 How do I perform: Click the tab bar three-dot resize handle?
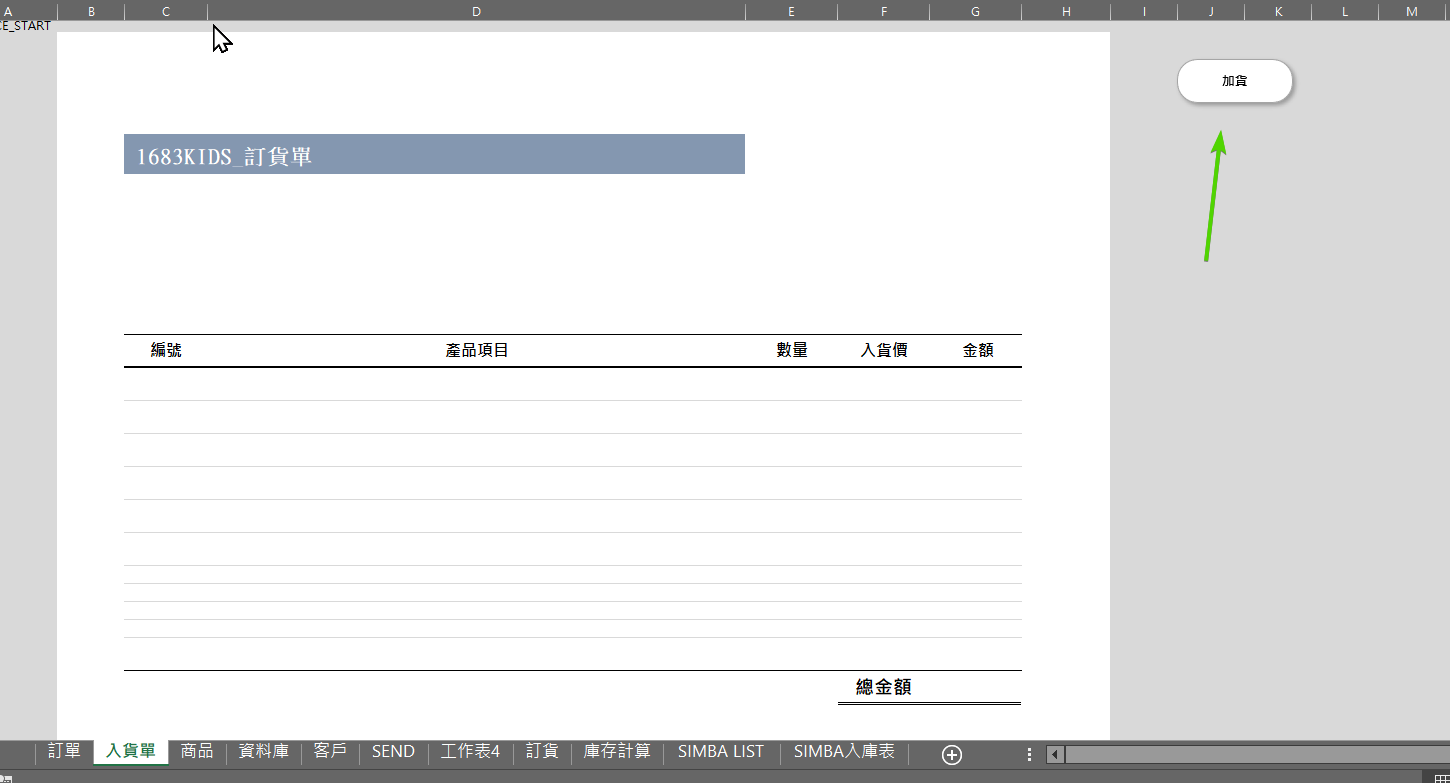[x=1029, y=755]
